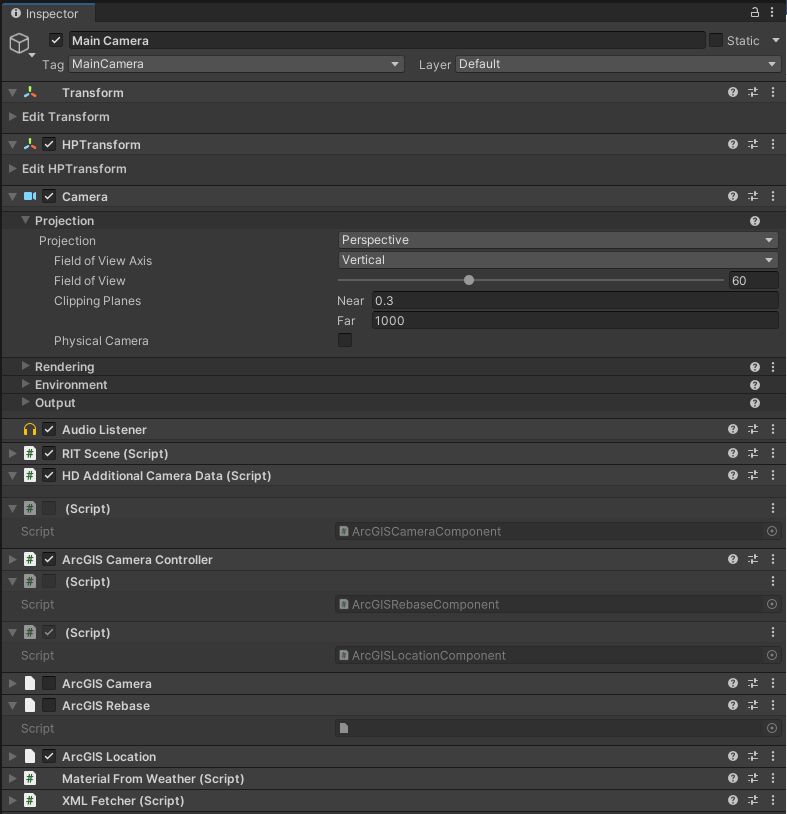Image resolution: width=787 pixels, height=814 pixels.
Task: Click the Inspector lock icon
Action: click(755, 13)
